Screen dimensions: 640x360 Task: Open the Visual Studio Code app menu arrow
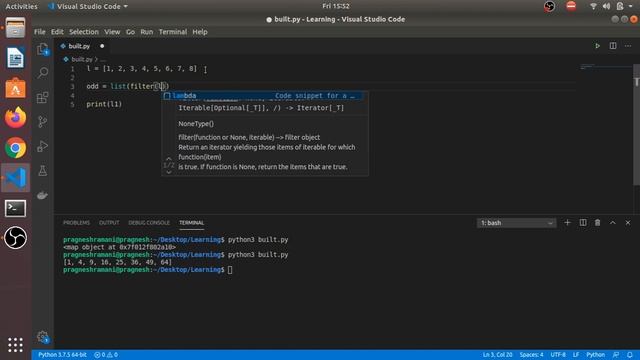[x=125, y=6]
